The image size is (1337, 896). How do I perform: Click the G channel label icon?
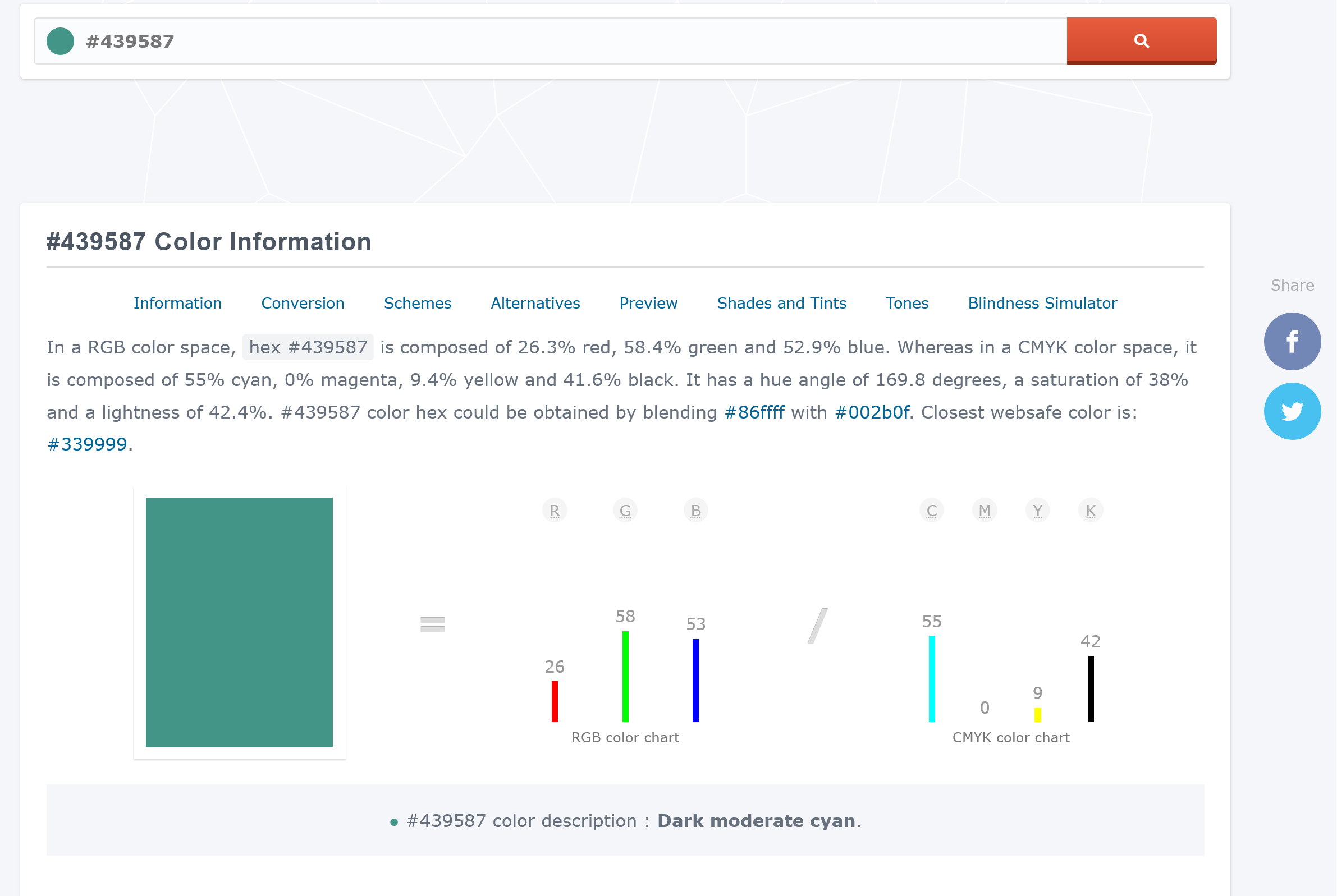625,511
